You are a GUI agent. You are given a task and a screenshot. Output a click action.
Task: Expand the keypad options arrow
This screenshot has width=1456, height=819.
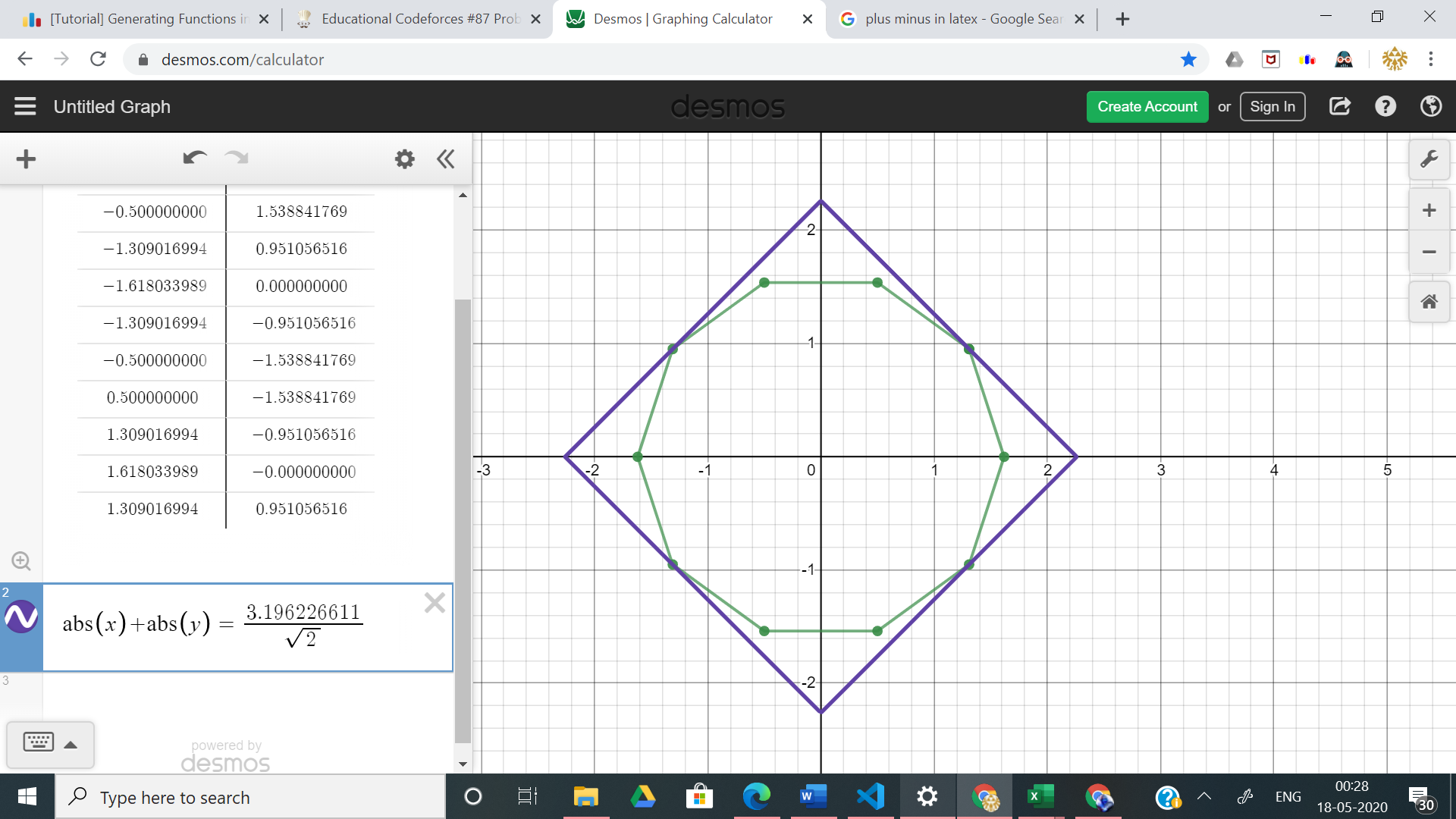click(x=71, y=745)
